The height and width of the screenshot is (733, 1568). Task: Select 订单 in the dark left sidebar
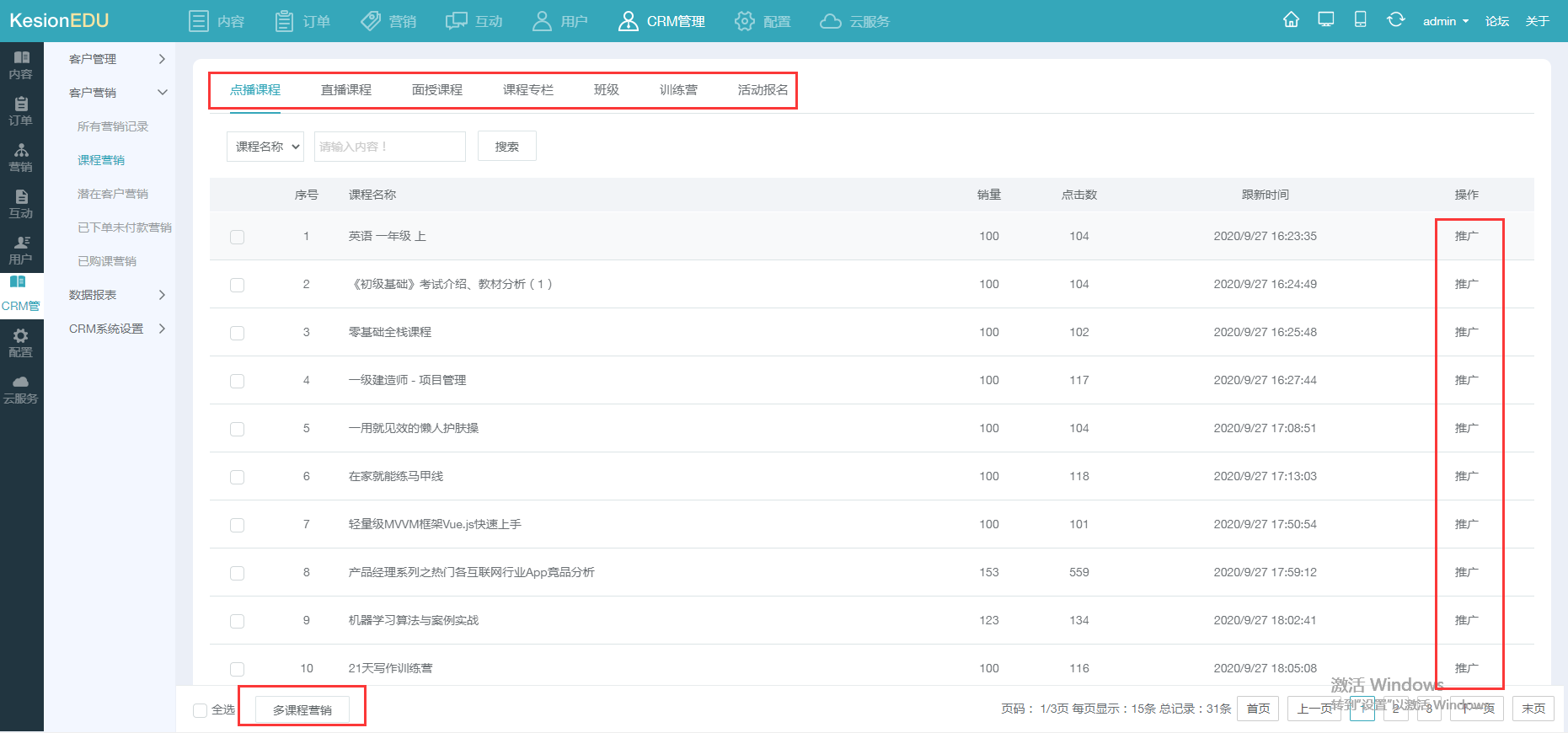(x=21, y=111)
